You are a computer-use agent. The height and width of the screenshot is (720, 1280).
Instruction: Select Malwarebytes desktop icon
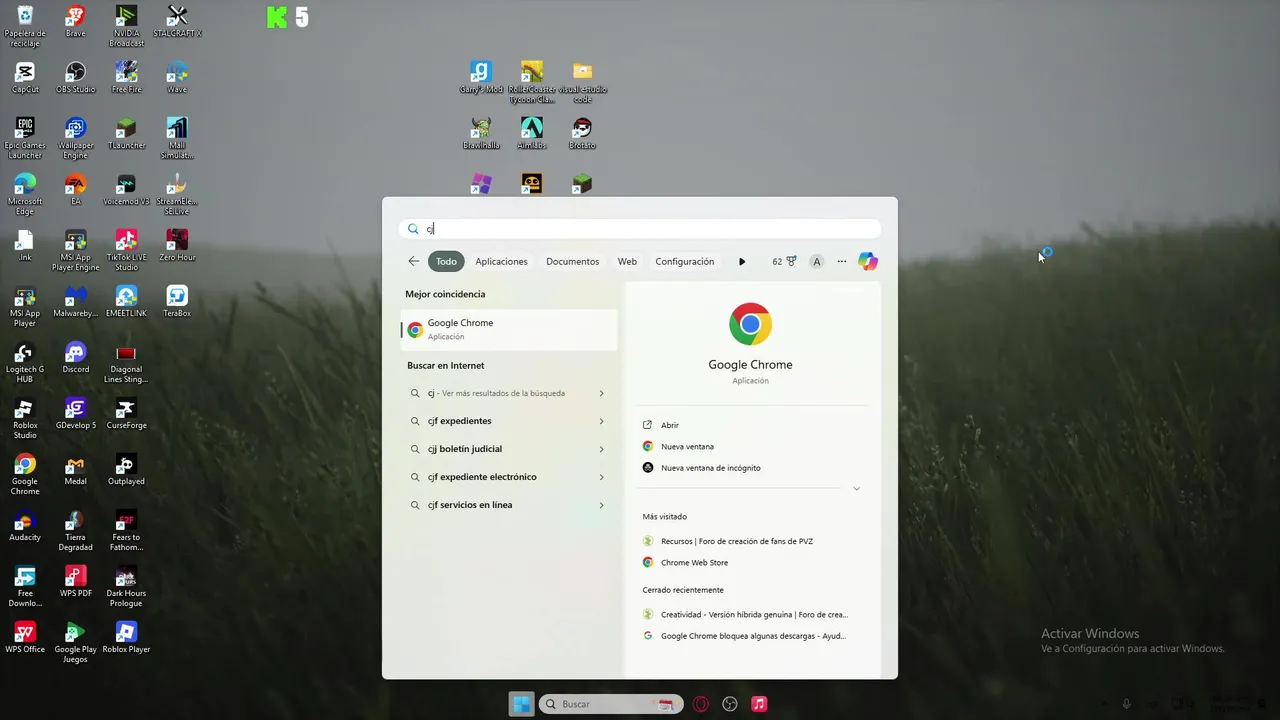(75, 301)
